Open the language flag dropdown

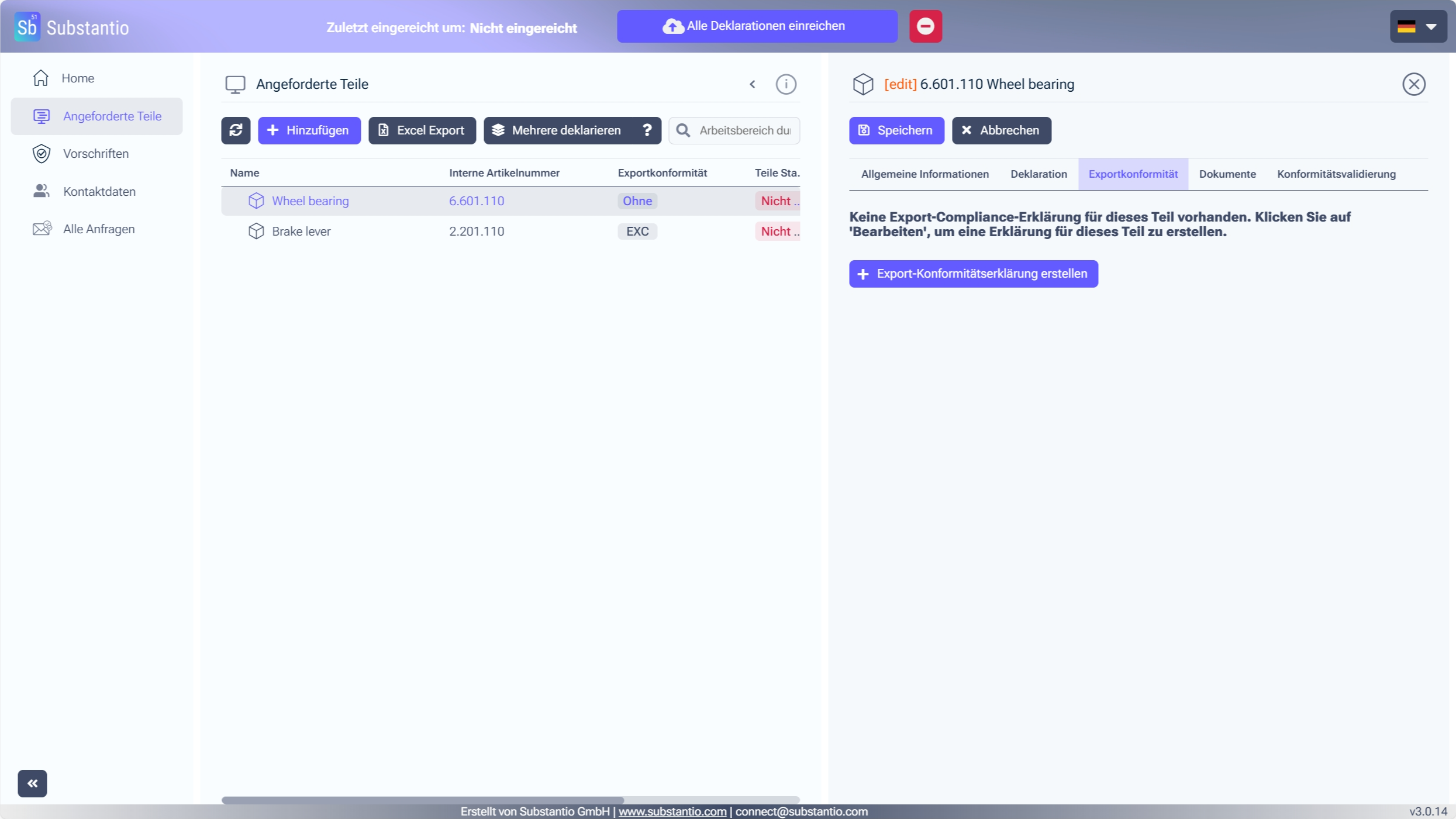pos(1417,26)
